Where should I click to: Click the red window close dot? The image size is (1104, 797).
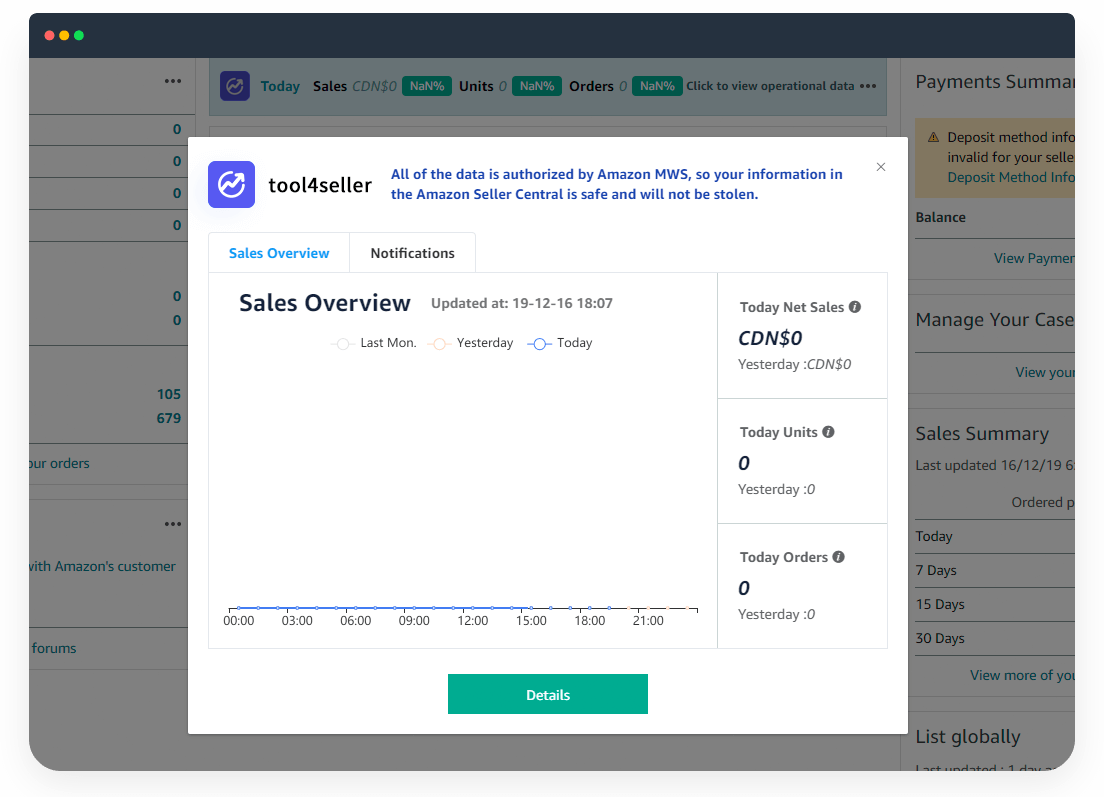[x=49, y=35]
